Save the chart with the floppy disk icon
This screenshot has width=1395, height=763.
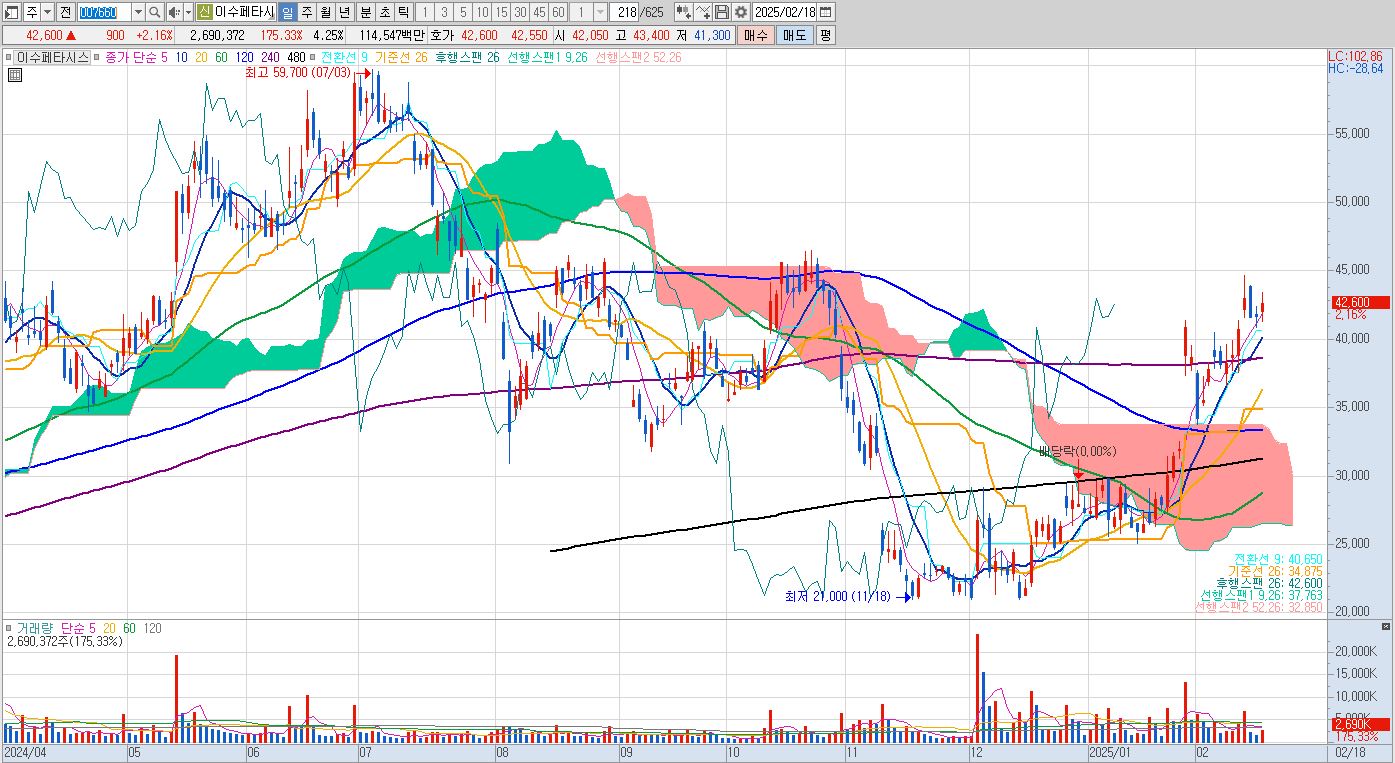click(x=721, y=12)
